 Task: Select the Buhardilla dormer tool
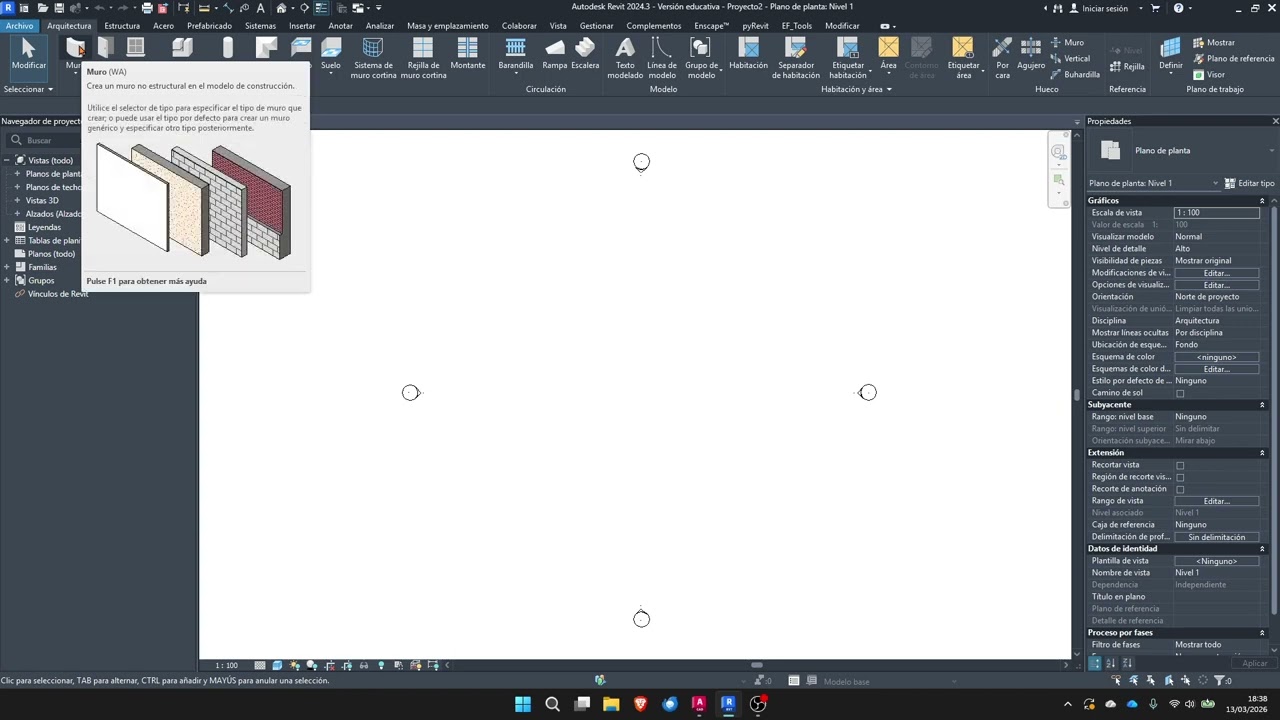[x=1075, y=74]
